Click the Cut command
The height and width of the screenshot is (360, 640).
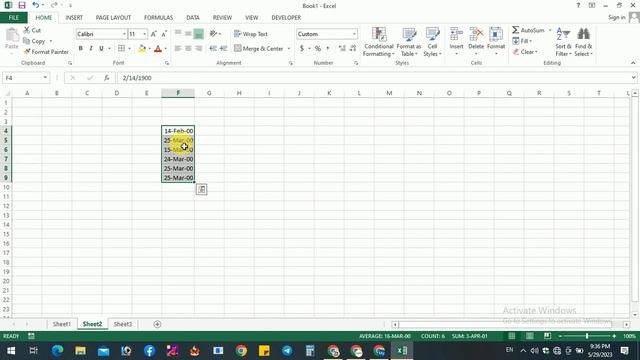[x=32, y=30]
